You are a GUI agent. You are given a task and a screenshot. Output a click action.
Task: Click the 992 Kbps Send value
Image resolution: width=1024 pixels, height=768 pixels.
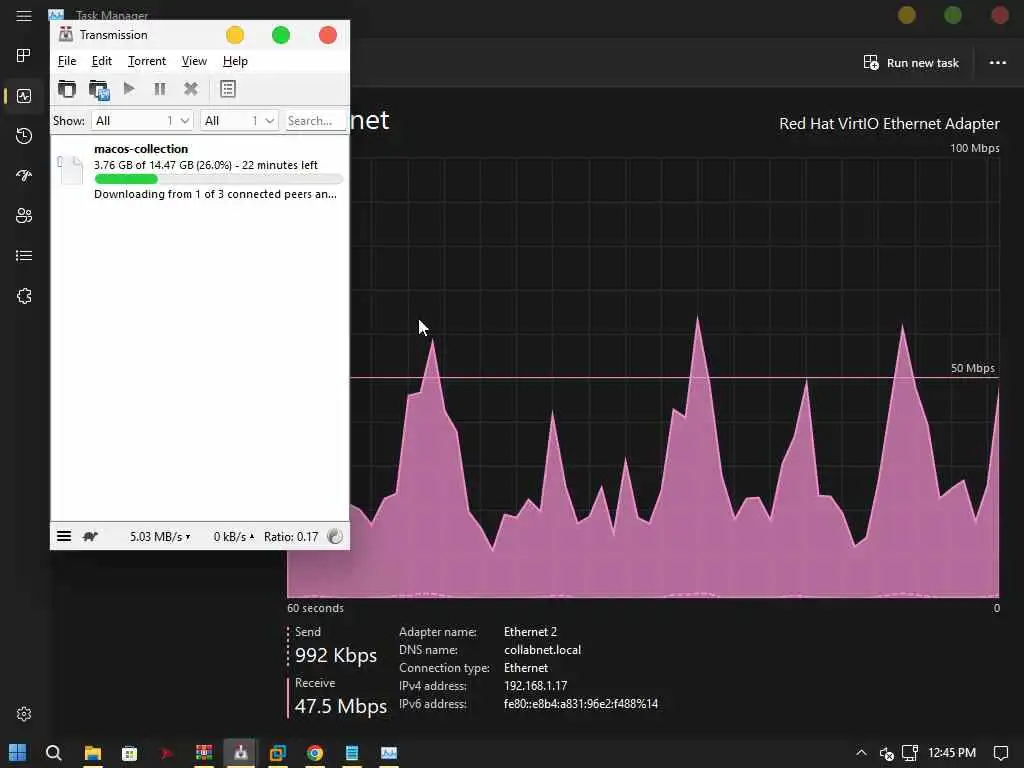click(336, 655)
